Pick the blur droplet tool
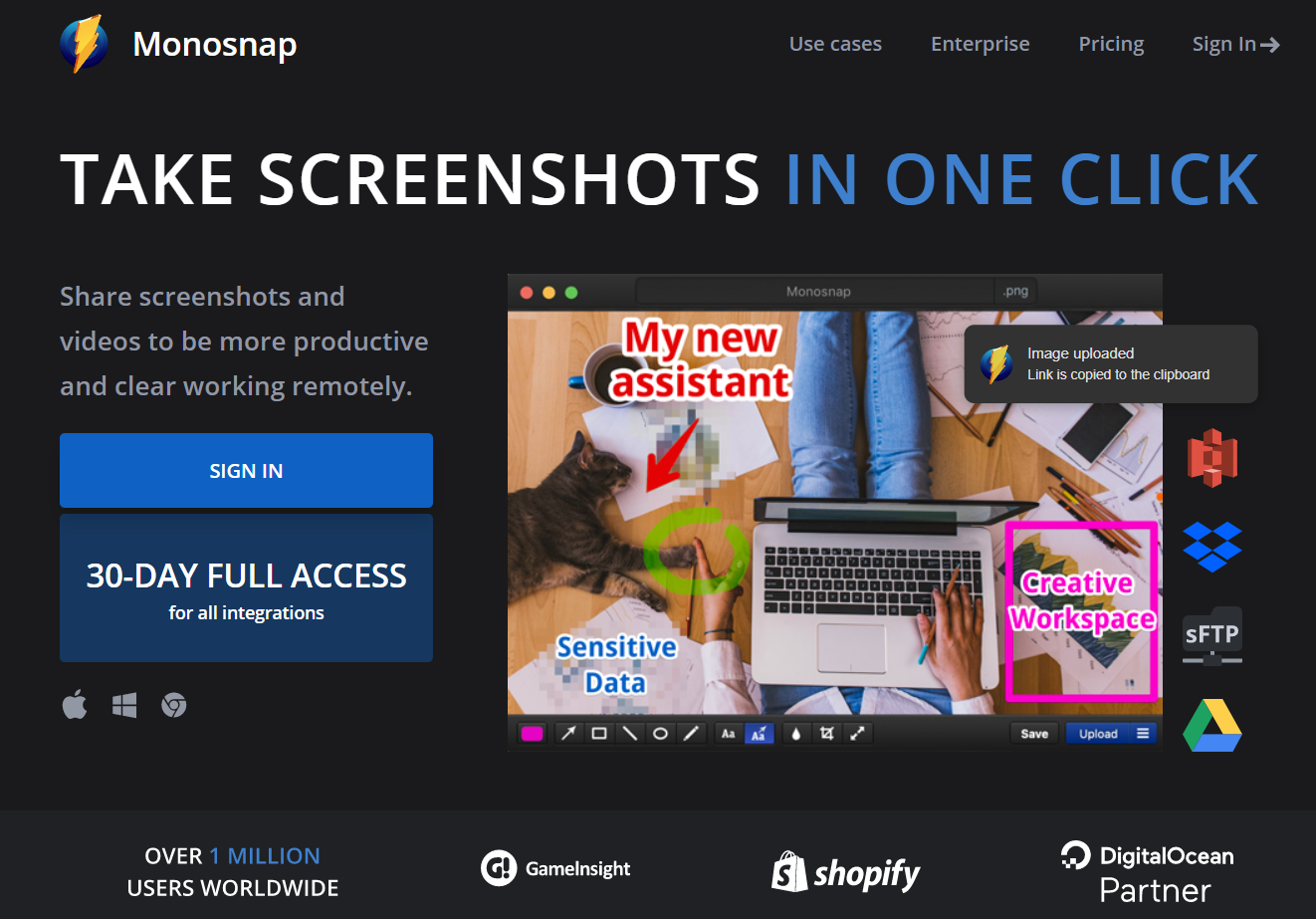This screenshot has height=919, width=1316. (795, 734)
